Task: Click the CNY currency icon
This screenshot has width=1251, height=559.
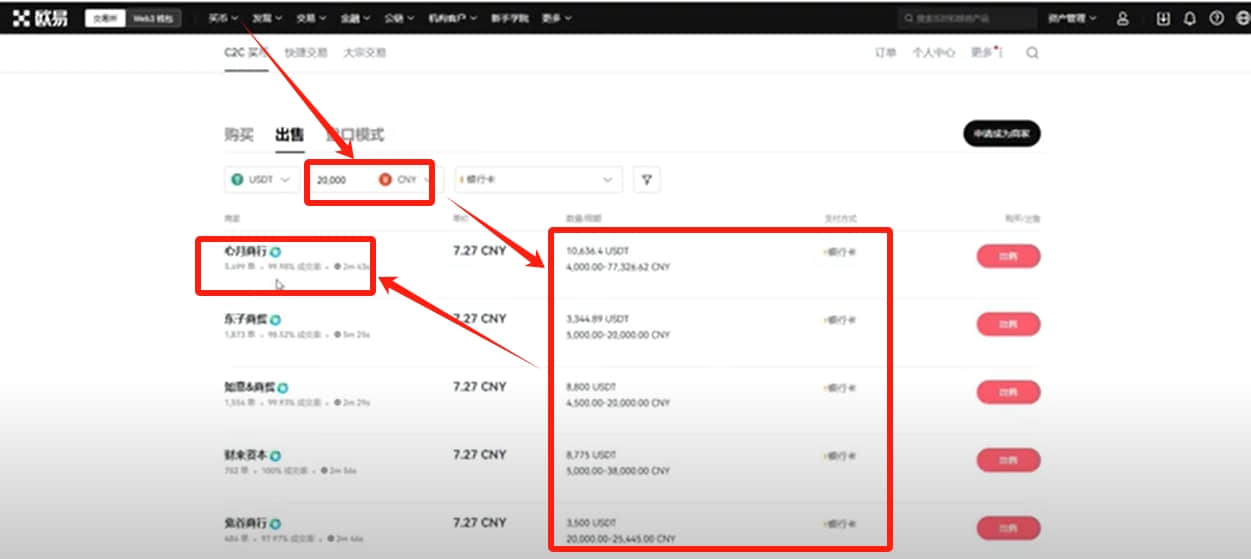Action: (x=385, y=180)
